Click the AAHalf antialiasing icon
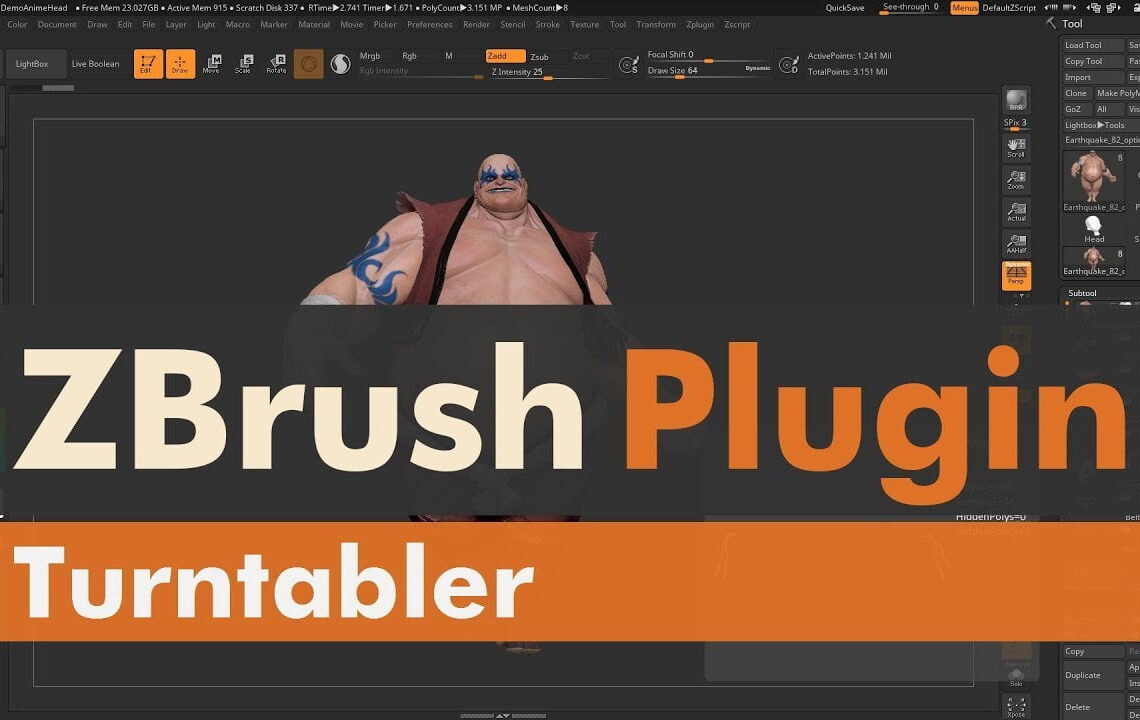The image size is (1140, 720). pos(1017,243)
